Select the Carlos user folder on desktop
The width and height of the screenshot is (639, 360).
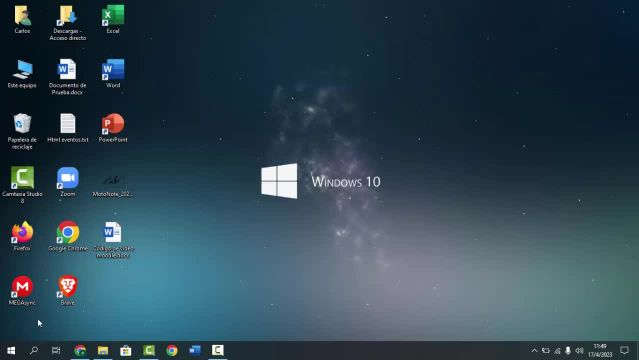(22, 19)
